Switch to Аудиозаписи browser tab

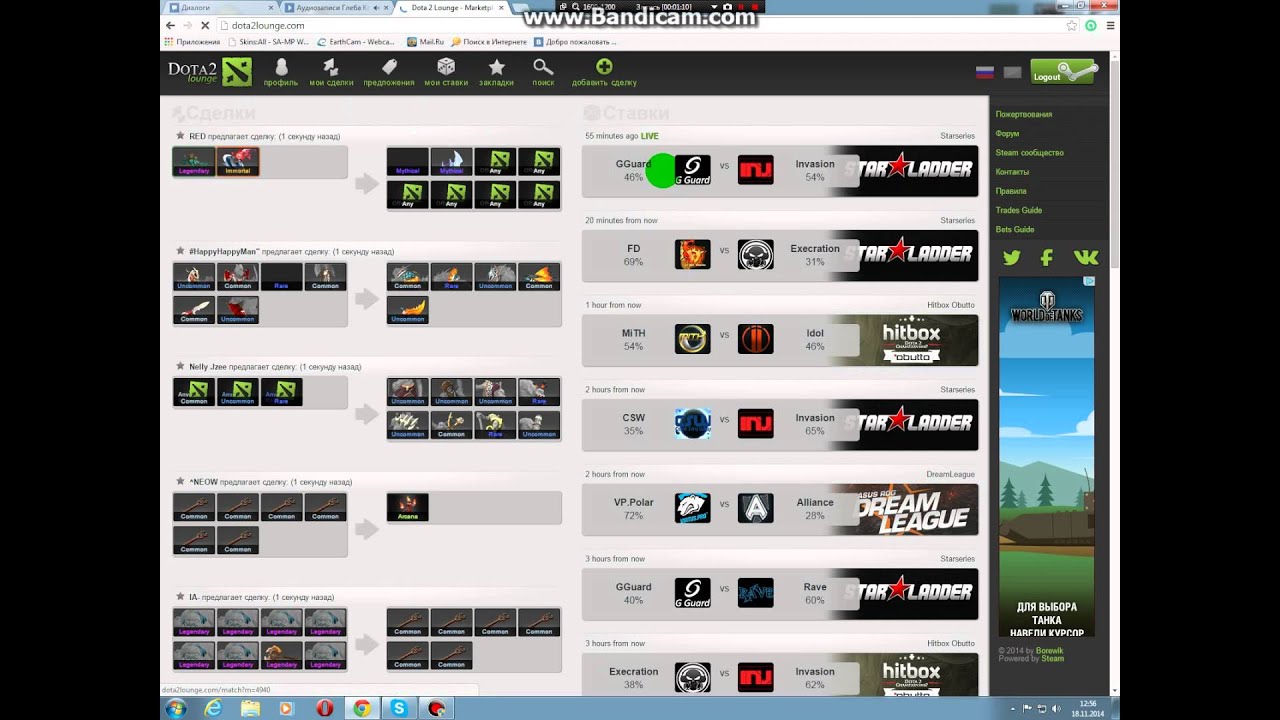point(335,8)
